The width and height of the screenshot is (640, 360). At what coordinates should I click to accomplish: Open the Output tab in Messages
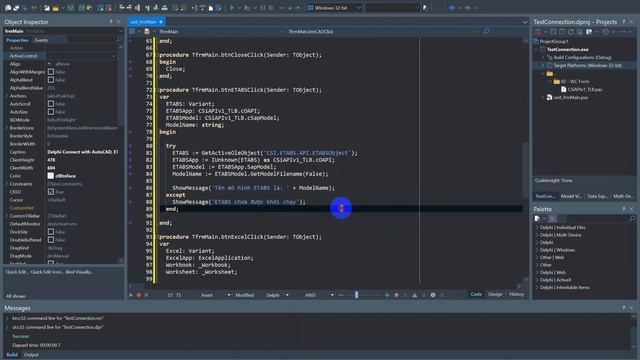(31, 355)
